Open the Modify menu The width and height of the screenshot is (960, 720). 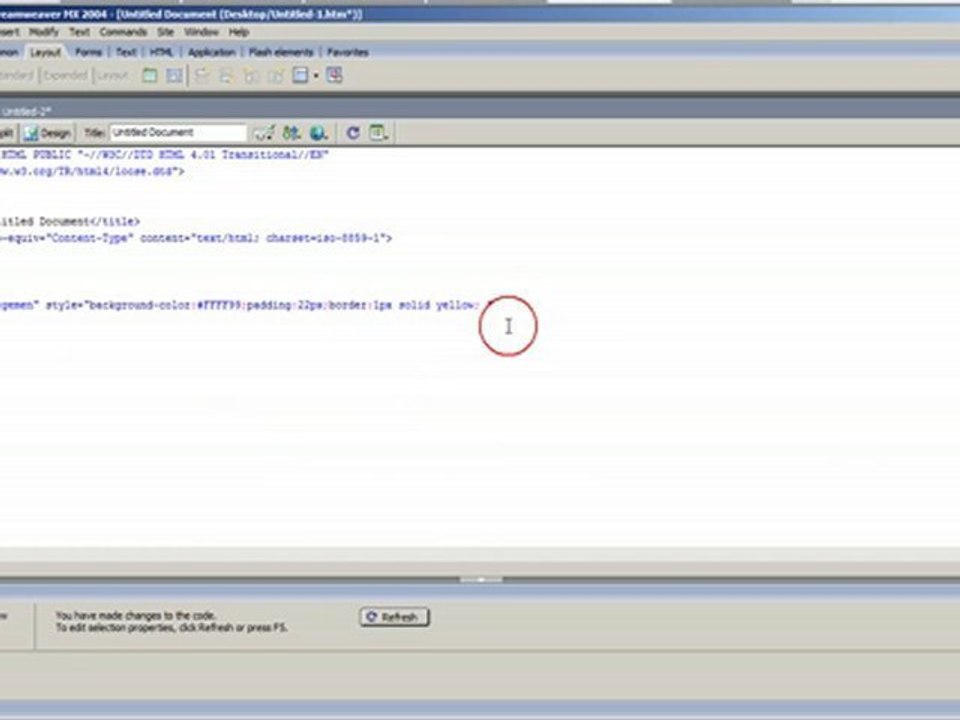43,32
